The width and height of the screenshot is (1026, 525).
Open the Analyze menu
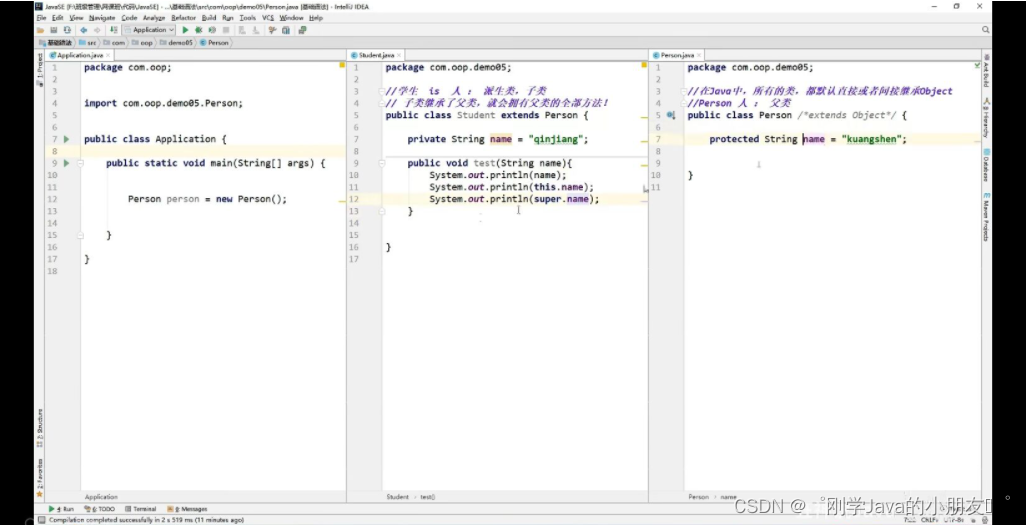(154, 18)
